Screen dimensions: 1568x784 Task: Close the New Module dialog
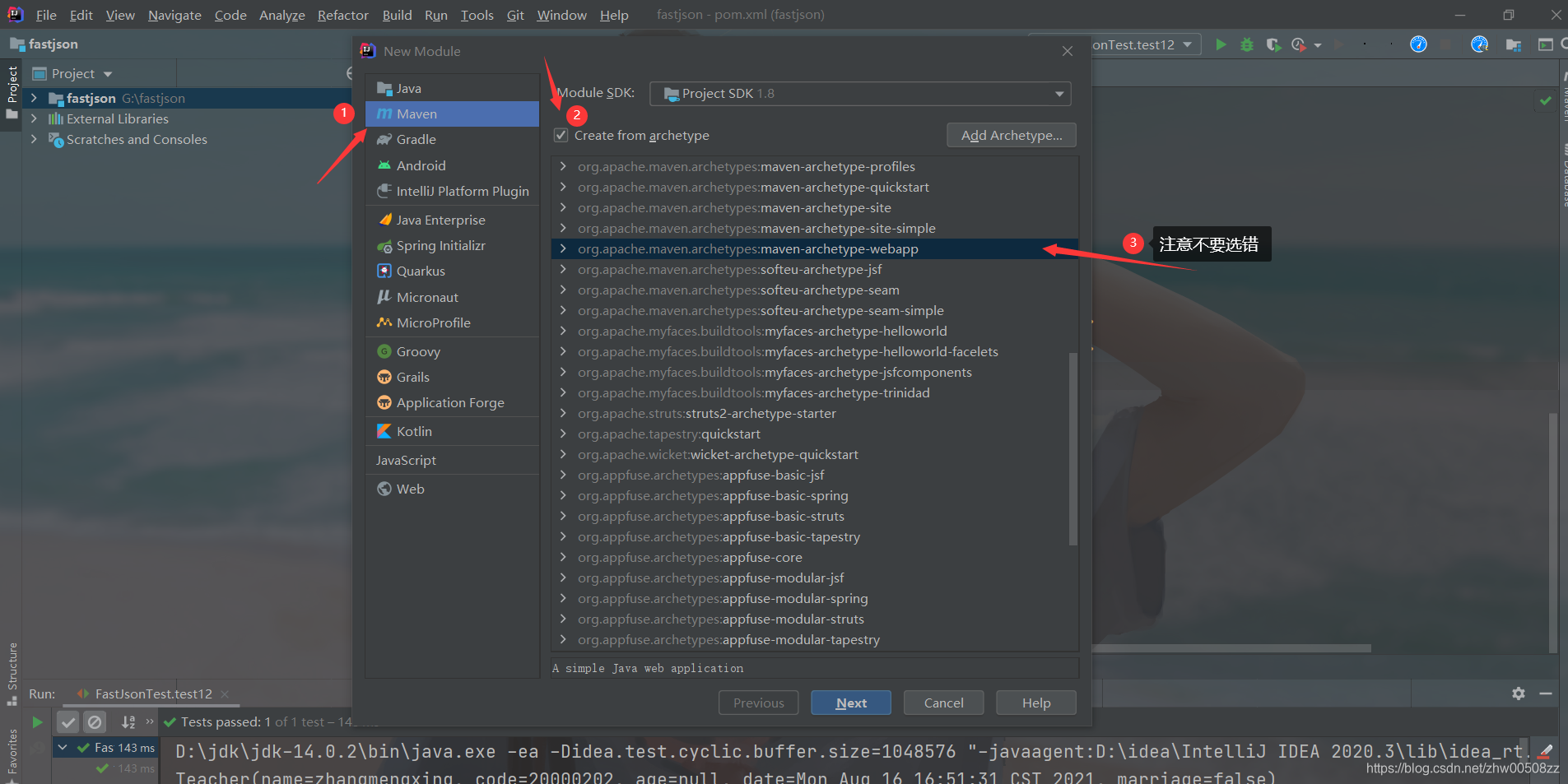(x=1068, y=51)
